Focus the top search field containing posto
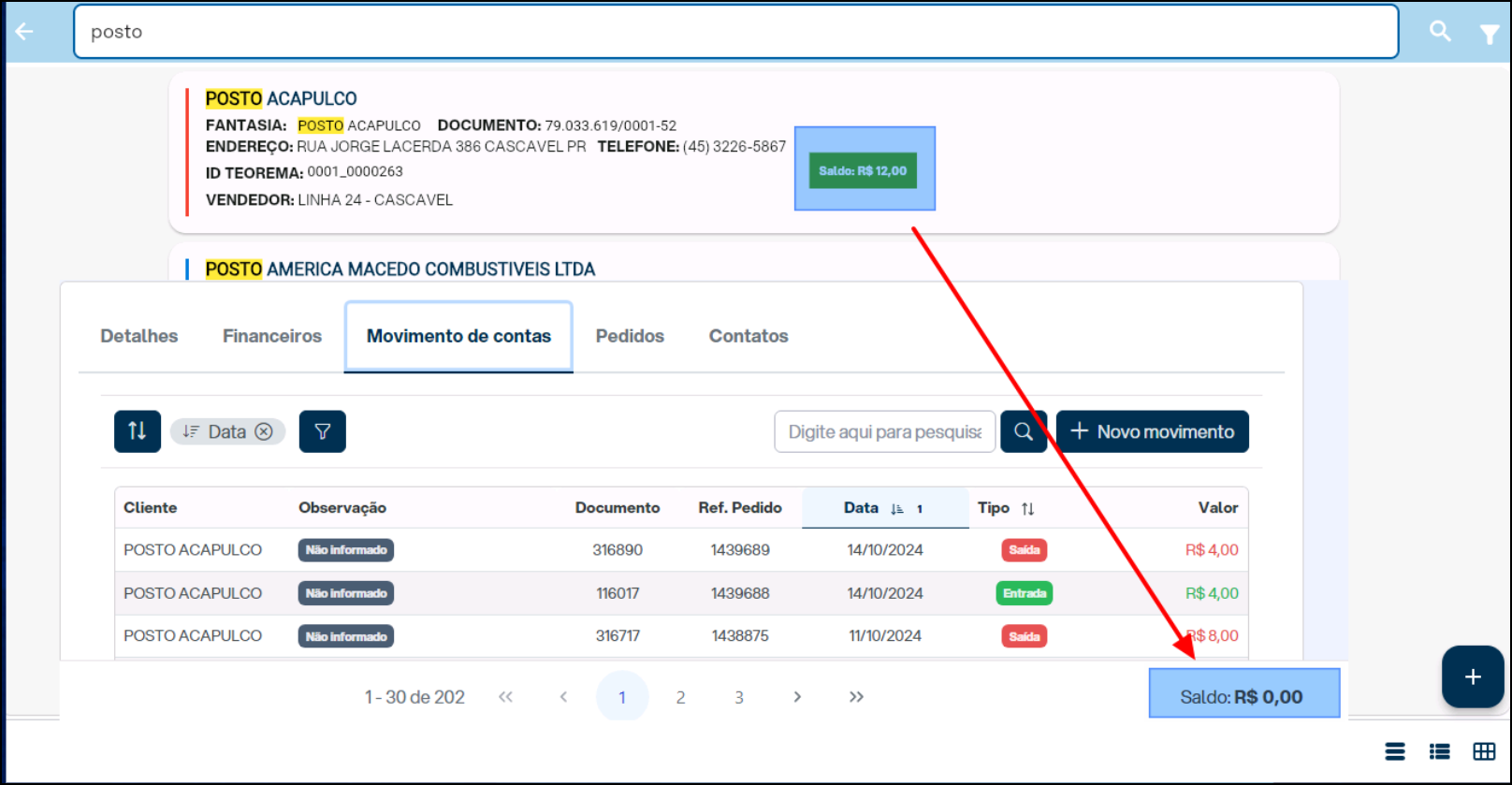The width and height of the screenshot is (1512, 785). [x=736, y=32]
